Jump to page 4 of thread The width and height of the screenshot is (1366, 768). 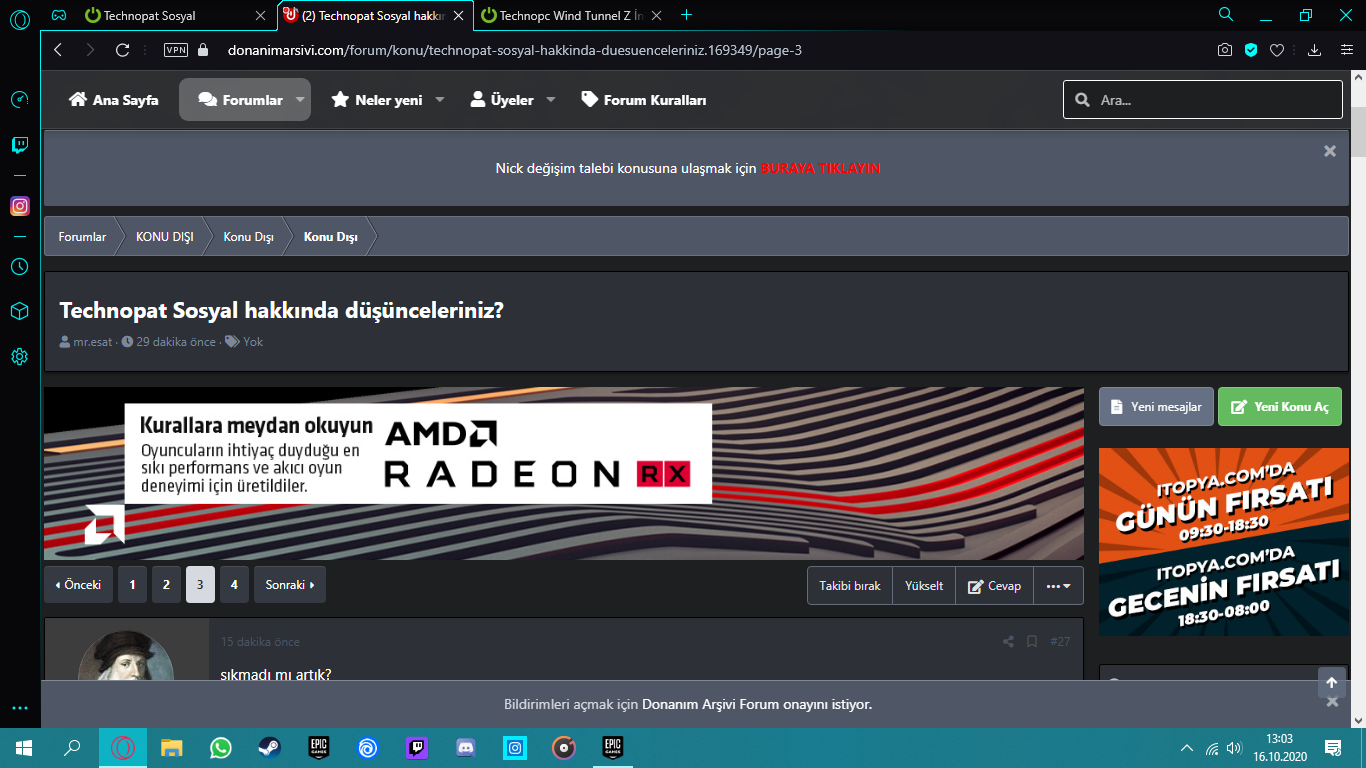tap(234, 585)
